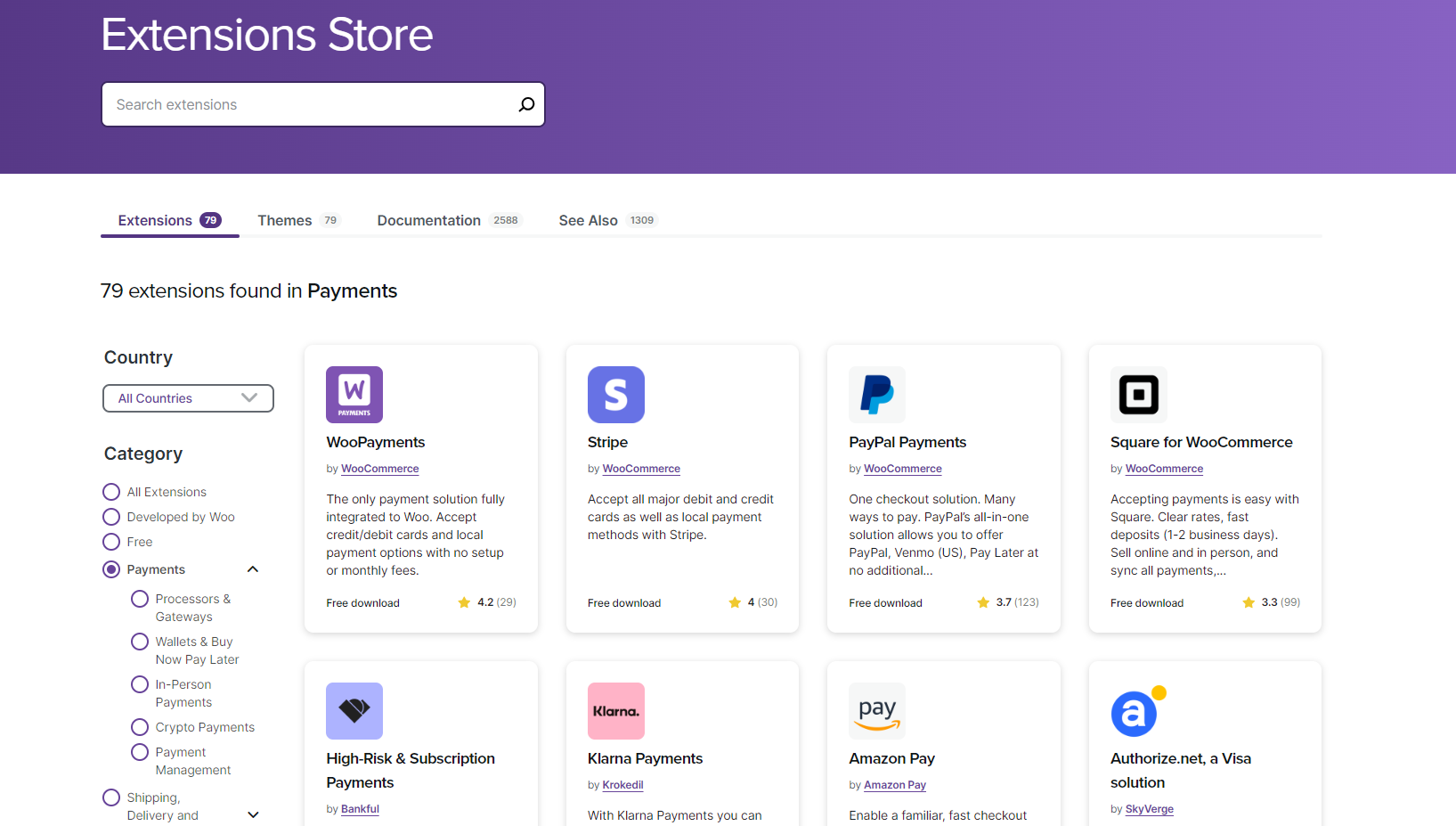Select Shipping, Delivery category radio
Viewport: 1456px width, 826px height.
click(111, 797)
